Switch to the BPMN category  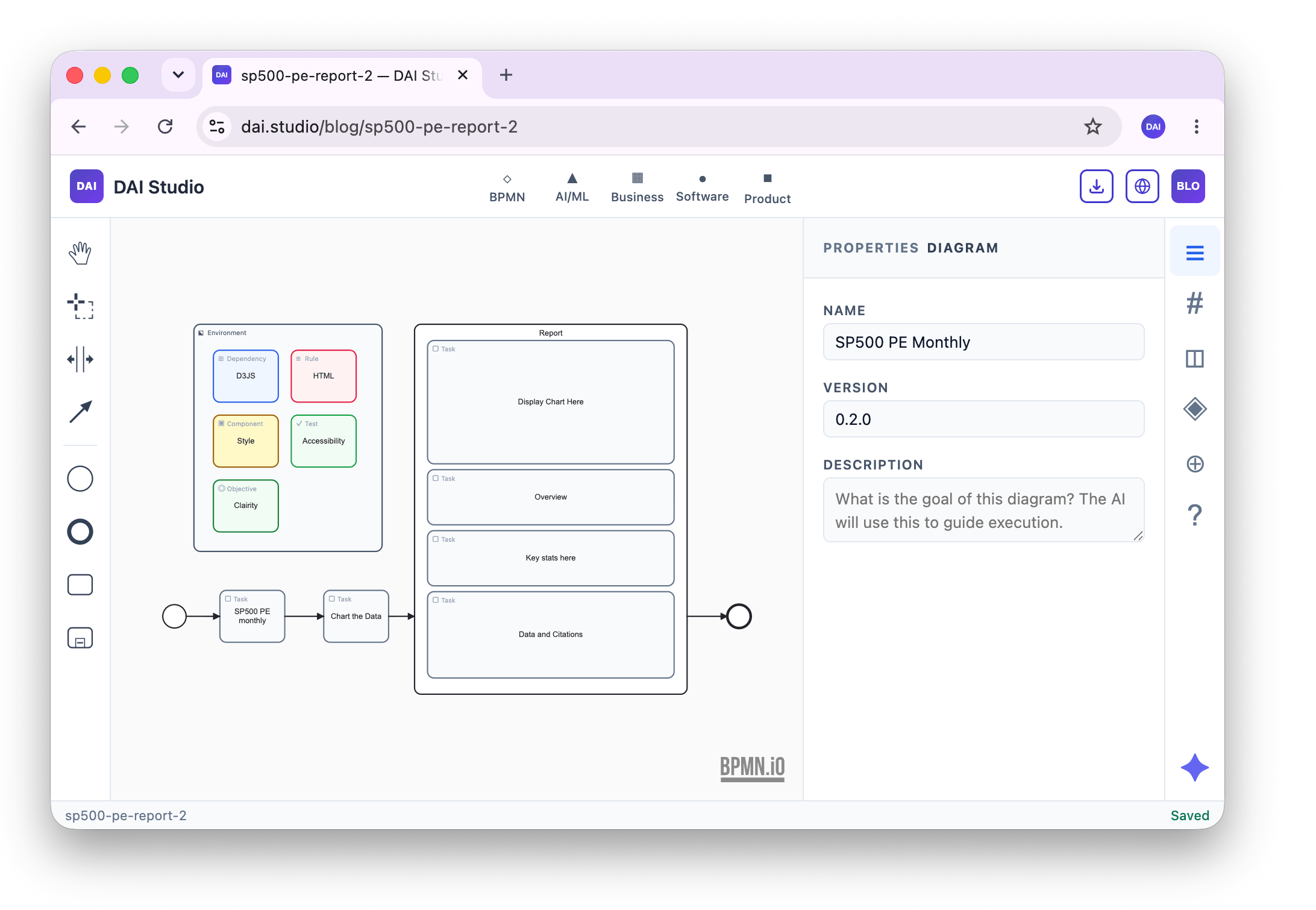point(507,188)
